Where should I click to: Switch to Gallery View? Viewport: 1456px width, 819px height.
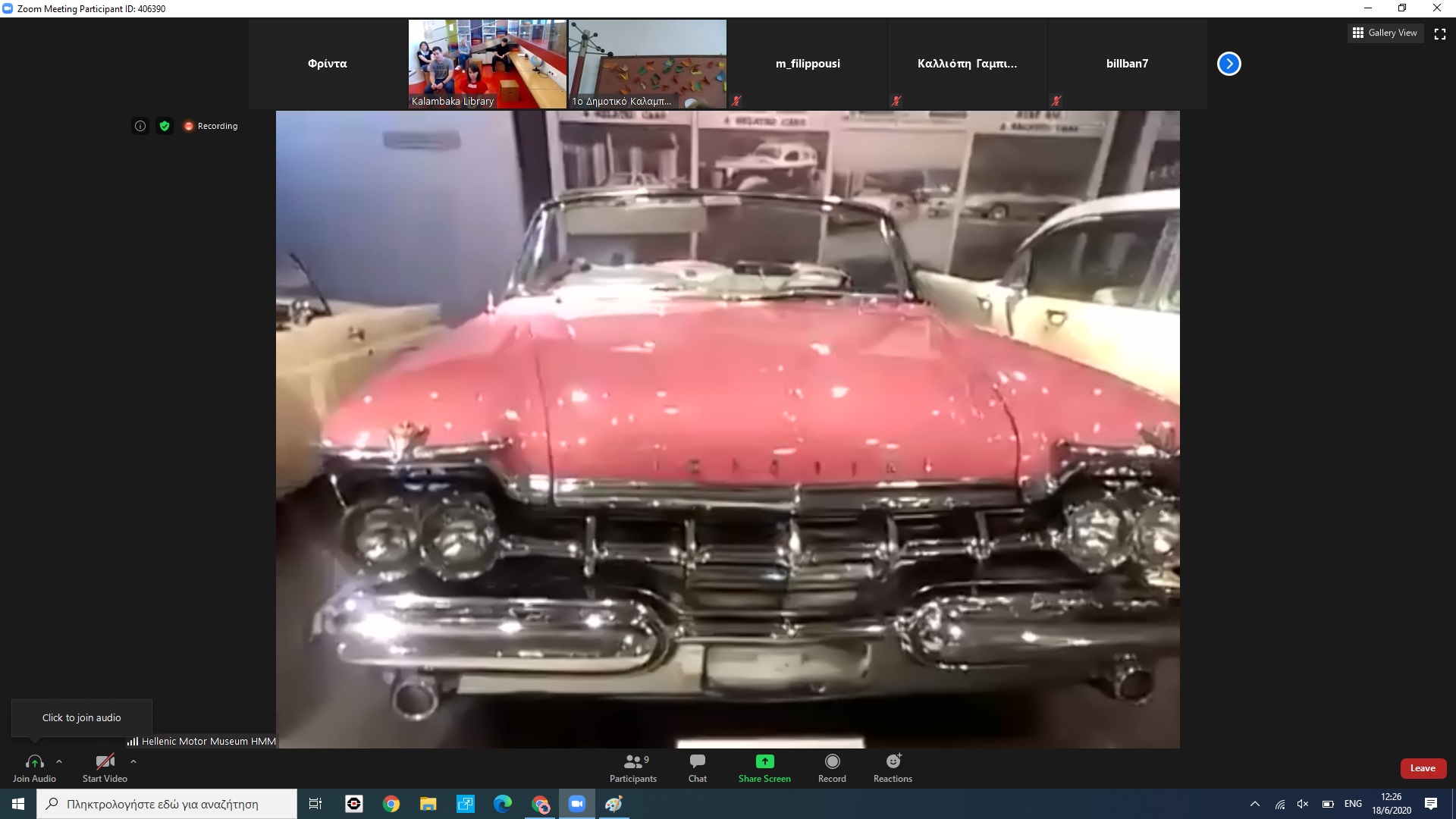1385,33
